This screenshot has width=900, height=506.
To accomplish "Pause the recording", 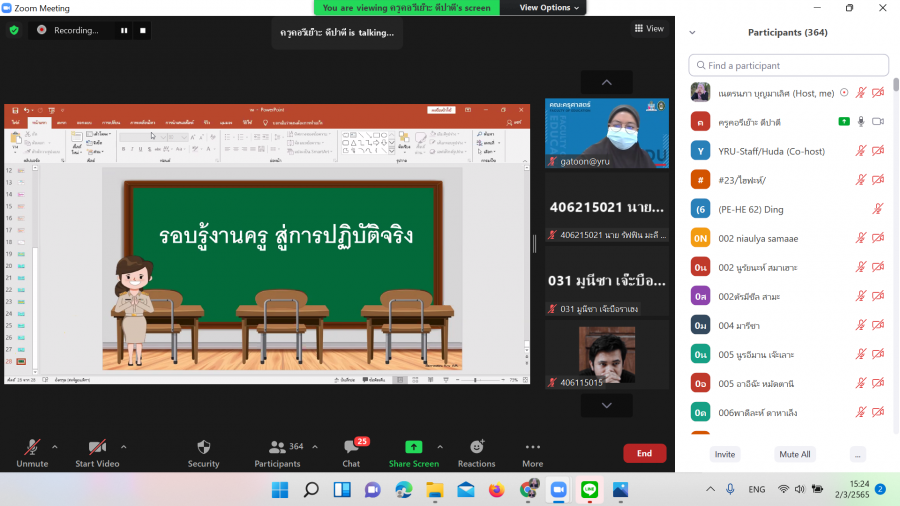I will pos(124,30).
